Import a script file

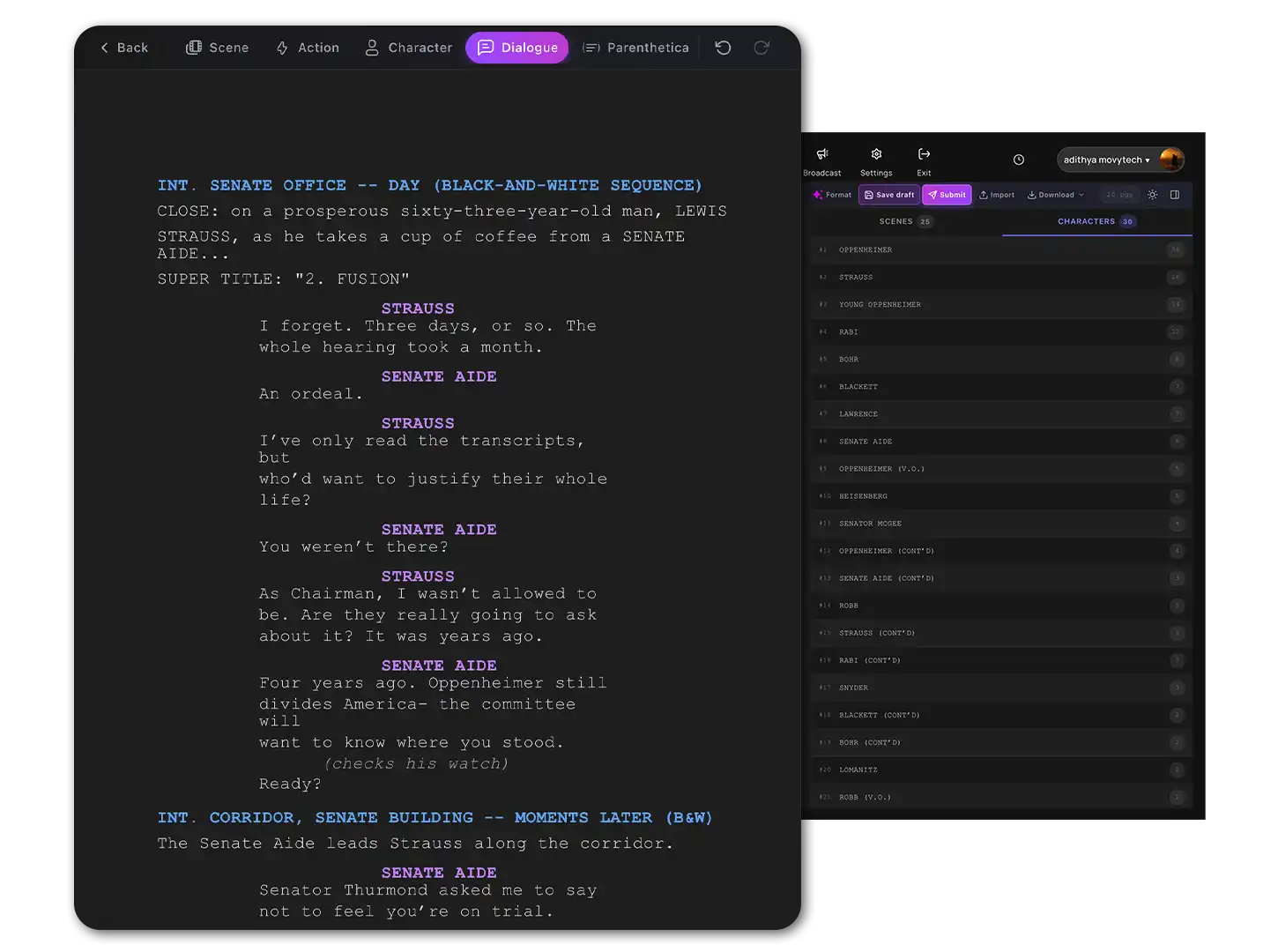tap(997, 195)
